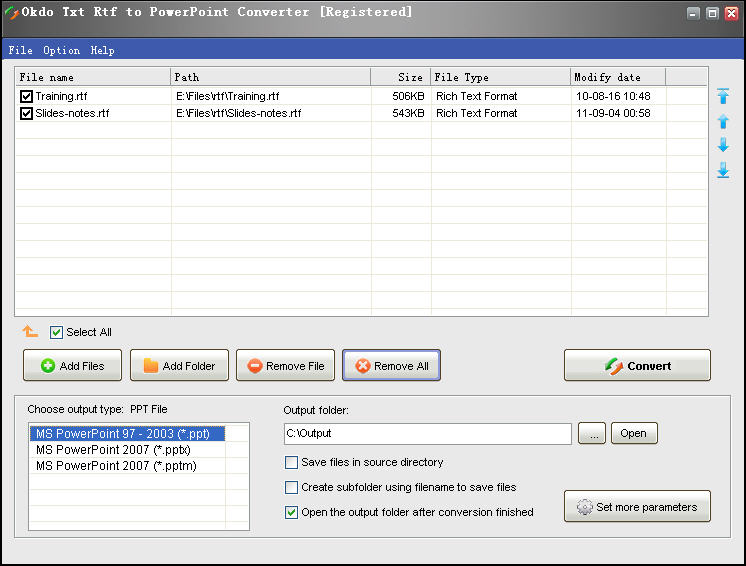This screenshot has width=746, height=566.
Task: Click Rich Text Format cell for Slides-notes.rtf
Action: (x=477, y=114)
